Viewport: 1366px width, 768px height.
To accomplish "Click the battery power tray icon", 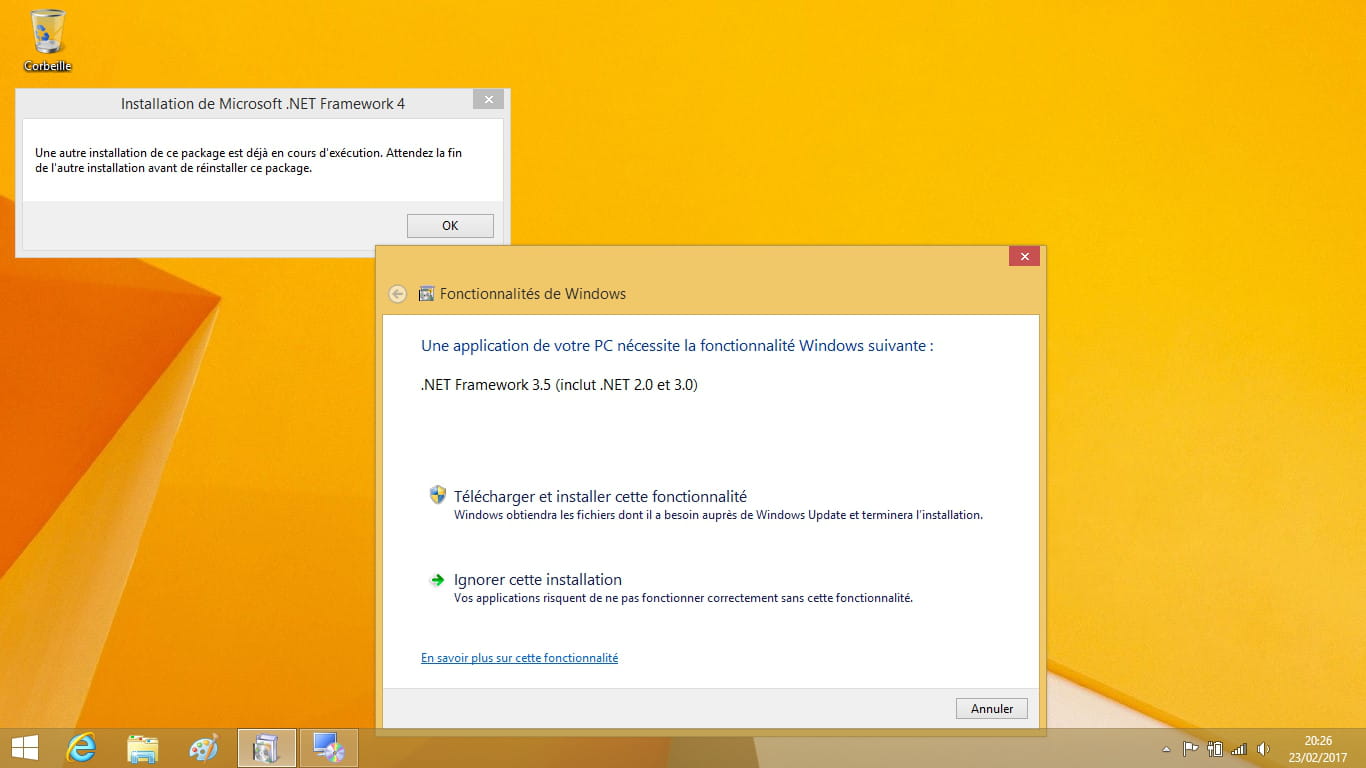I will pyautogui.click(x=1215, y=748).
